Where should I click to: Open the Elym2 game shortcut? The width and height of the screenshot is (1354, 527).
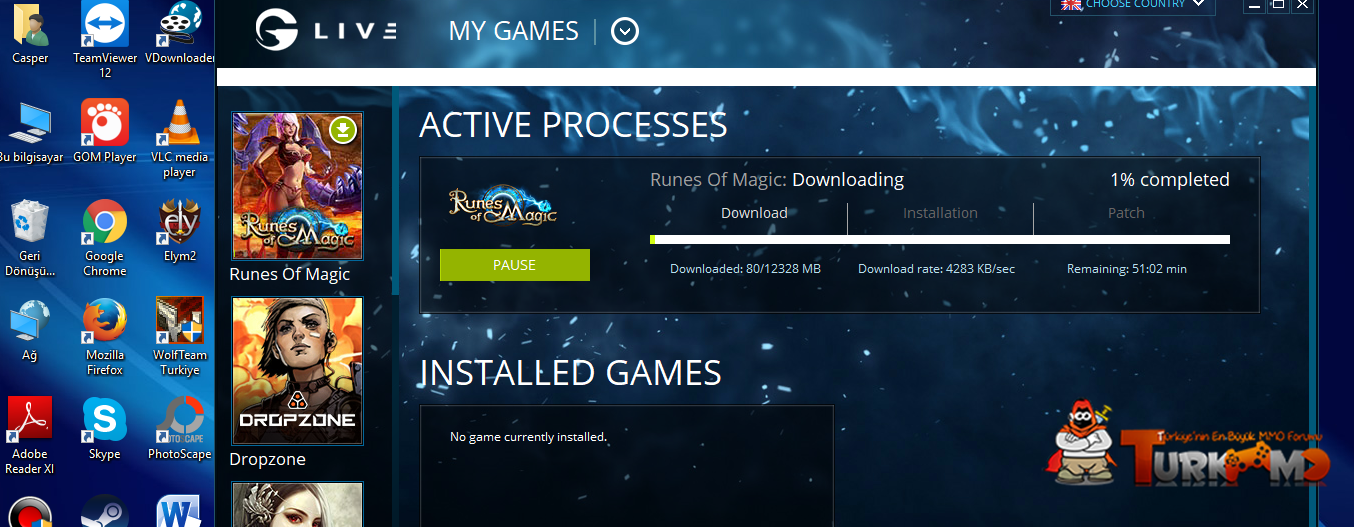[x=179, y=230]
